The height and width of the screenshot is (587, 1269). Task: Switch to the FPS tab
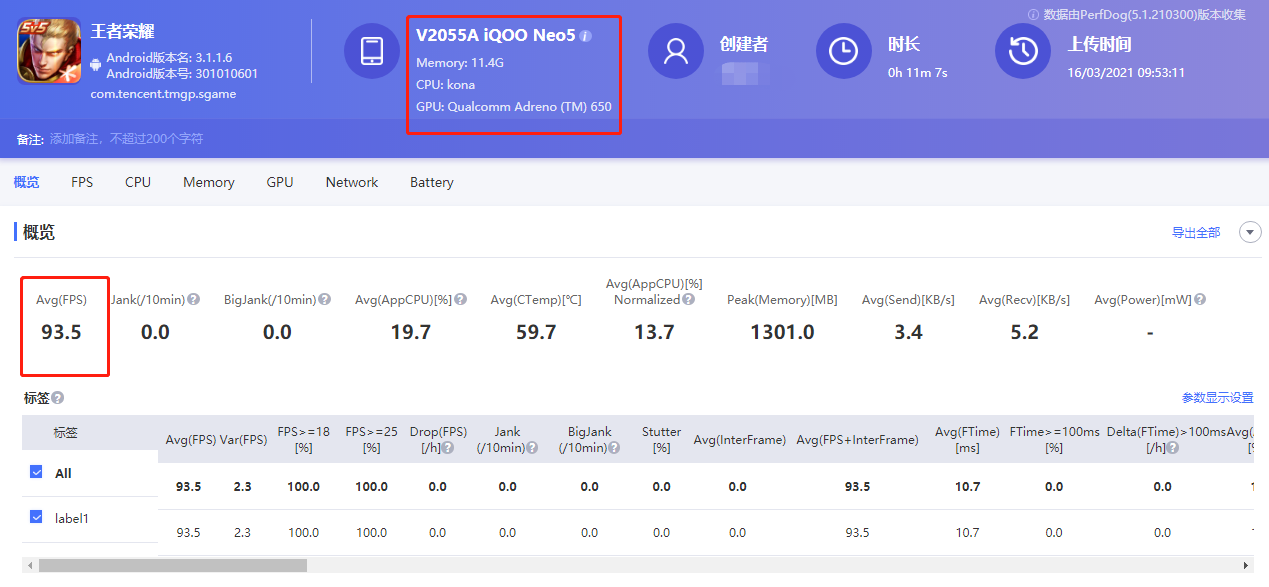(82, 182)
